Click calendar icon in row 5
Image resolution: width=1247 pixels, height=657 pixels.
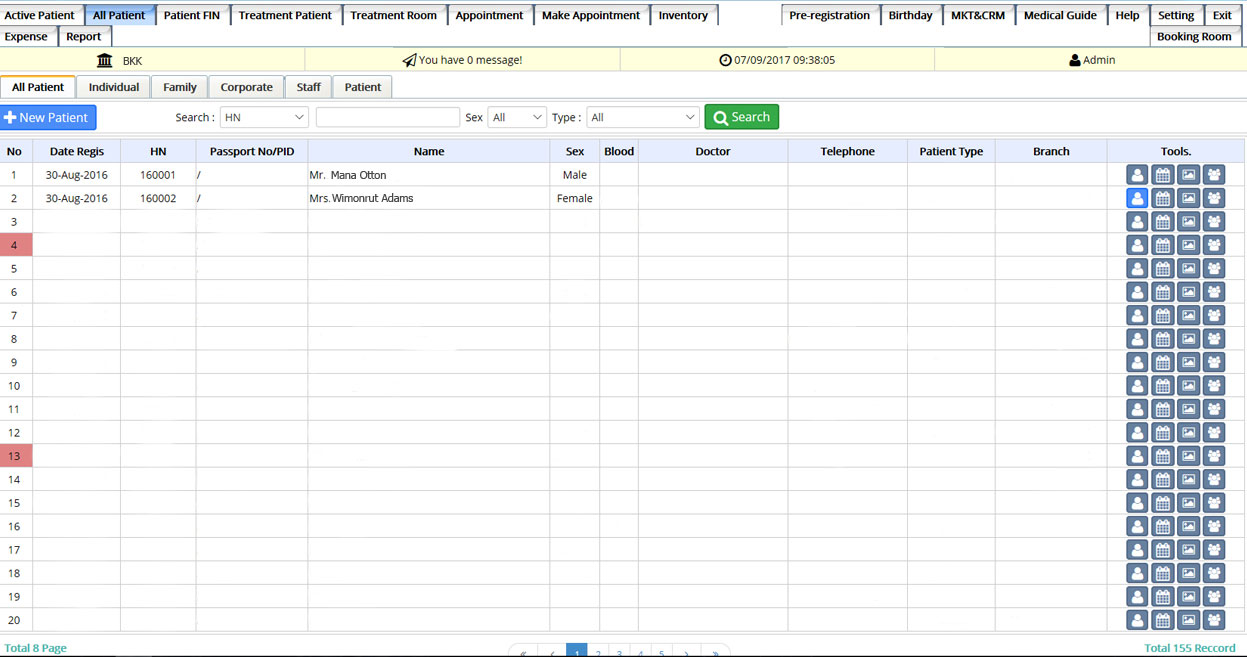click(x=1162, y=269)
